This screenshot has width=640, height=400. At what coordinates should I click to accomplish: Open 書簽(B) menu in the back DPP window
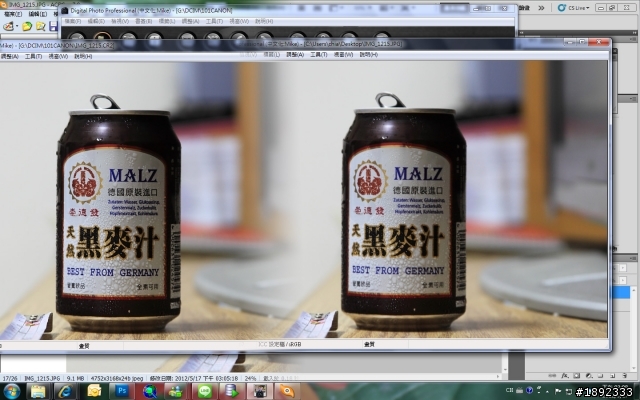pyautogui.click(x=143, y=21)
